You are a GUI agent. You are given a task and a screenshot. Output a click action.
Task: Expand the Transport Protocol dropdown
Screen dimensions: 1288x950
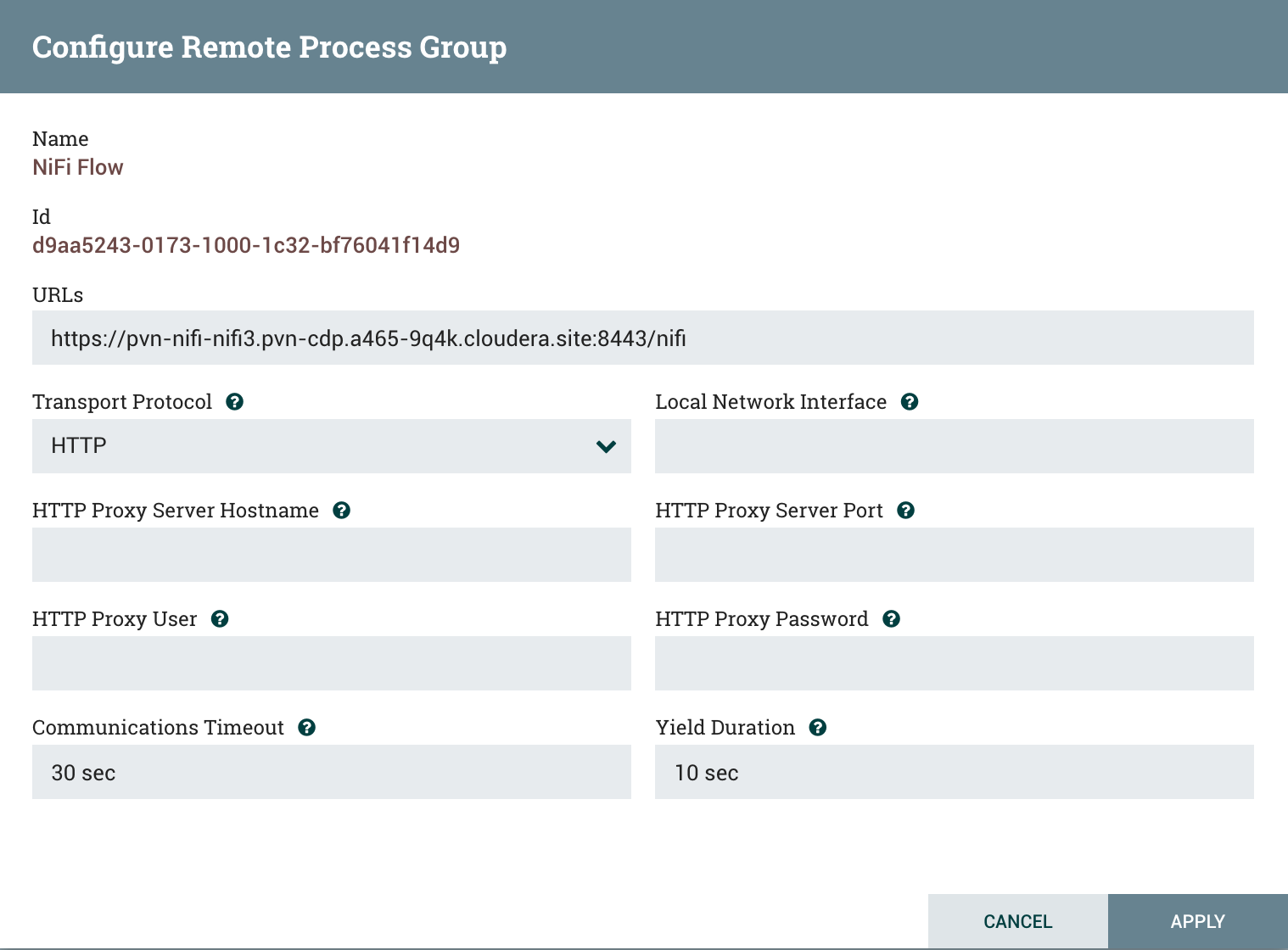pyautogui.click(x=331, y=445)
